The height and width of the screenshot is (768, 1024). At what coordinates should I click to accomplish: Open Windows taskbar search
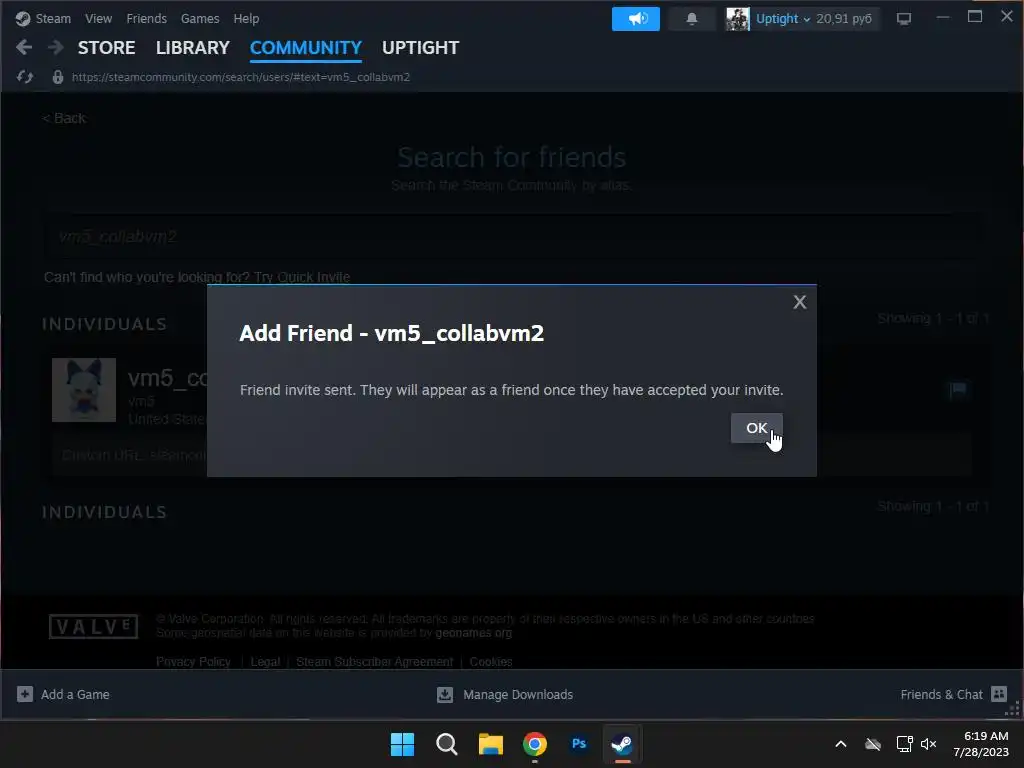point(447,744)
